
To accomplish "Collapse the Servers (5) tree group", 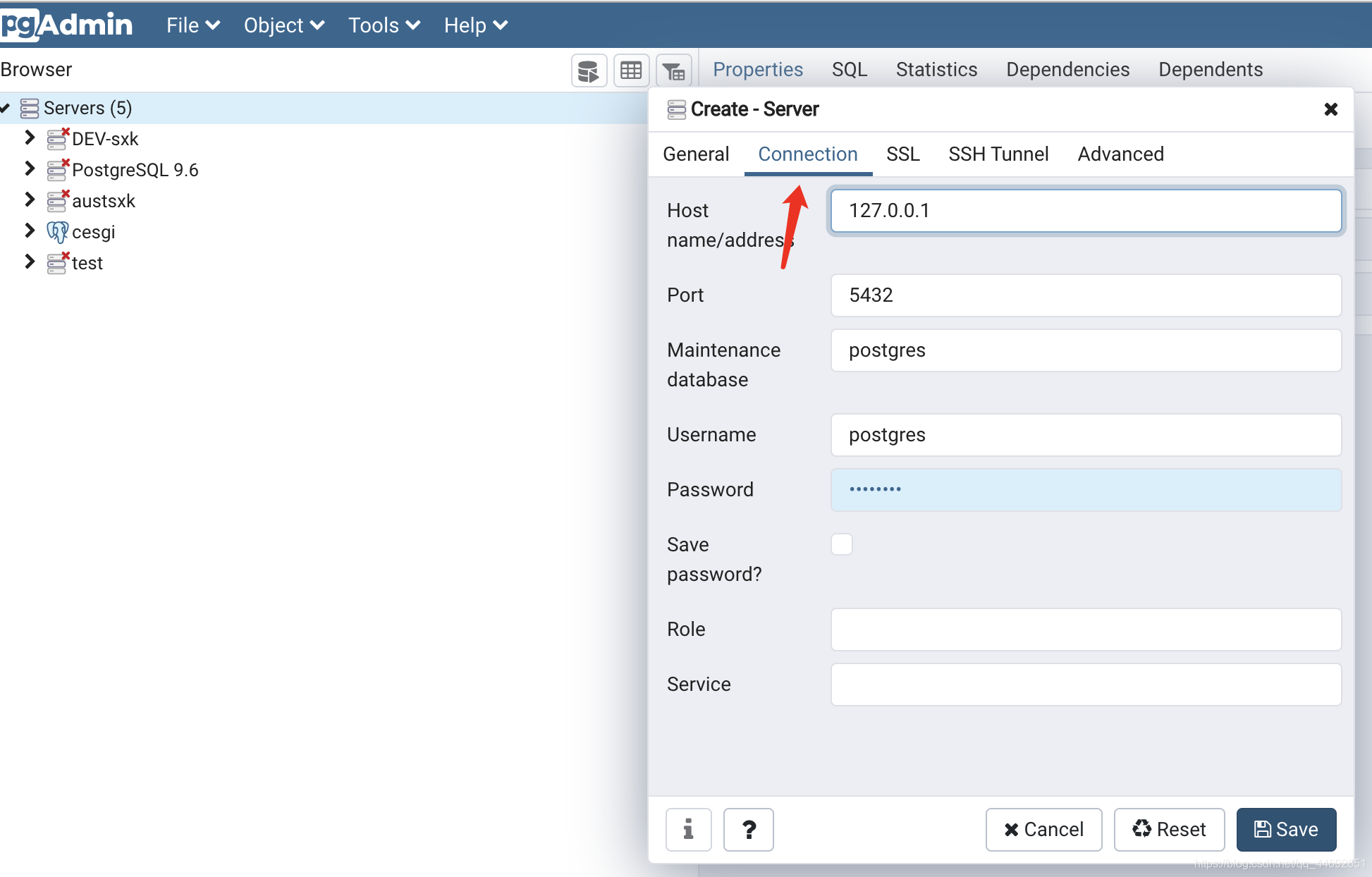I will [6, 108].
